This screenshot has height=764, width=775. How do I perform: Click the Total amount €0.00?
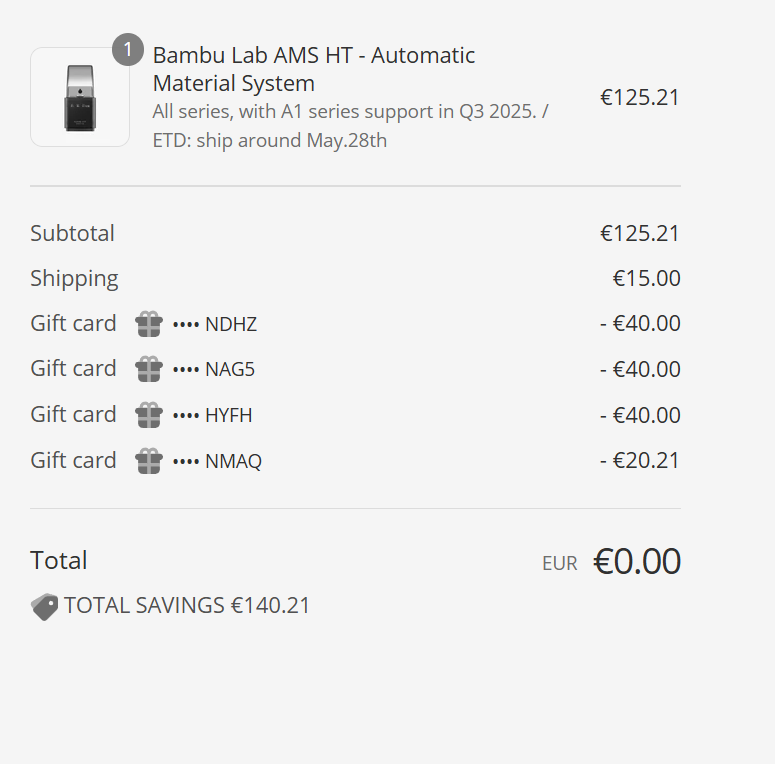click(637, 561)
